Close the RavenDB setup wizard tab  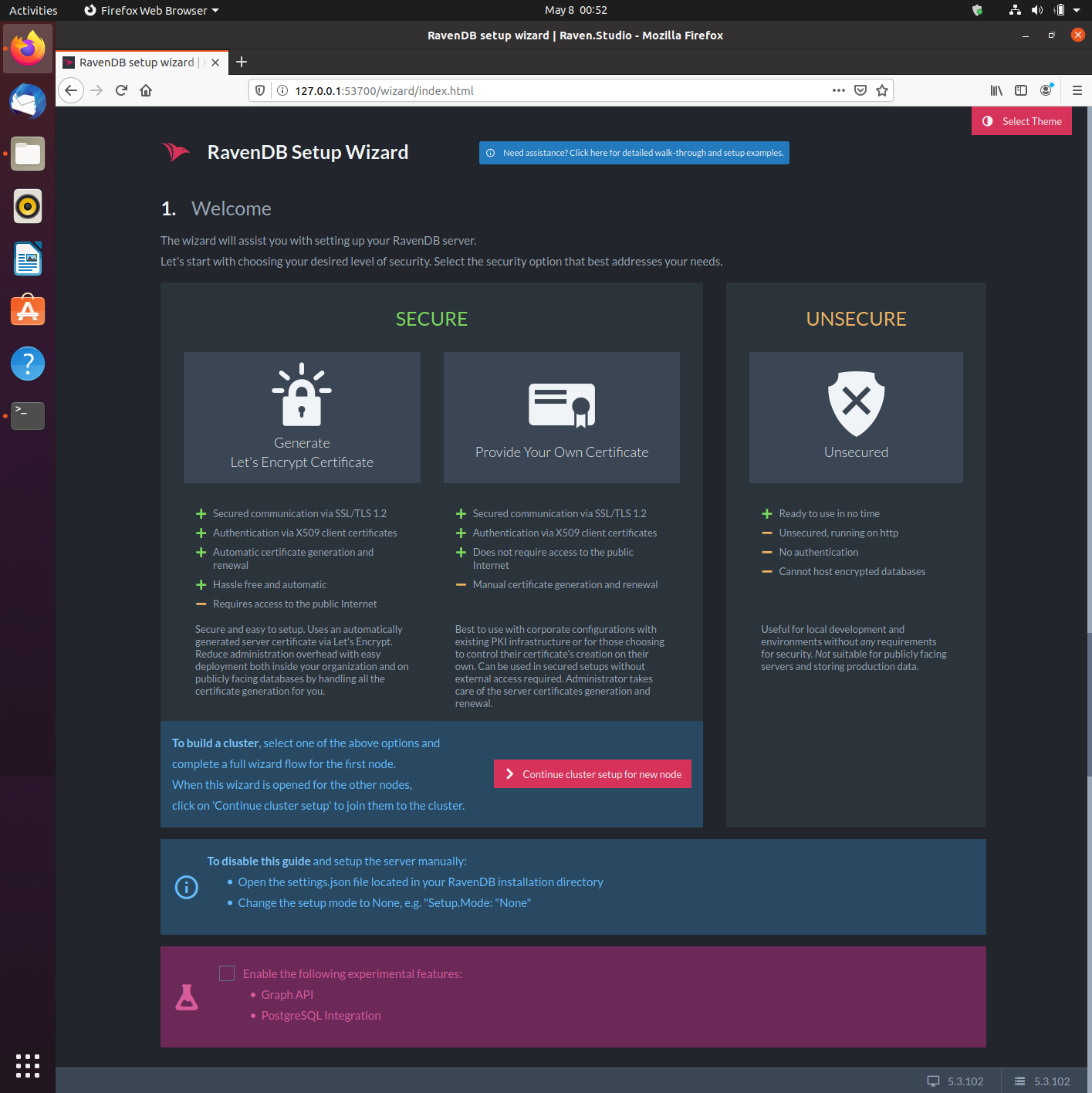(x=215, y=63)
